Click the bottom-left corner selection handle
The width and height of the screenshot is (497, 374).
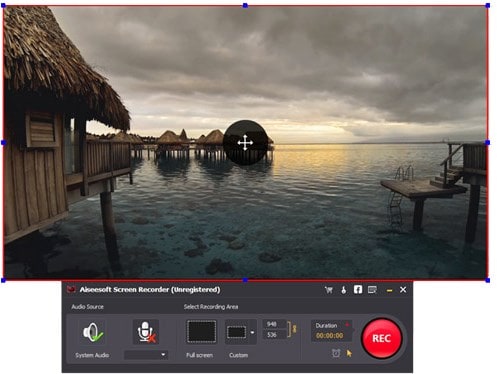click(4, 280)
